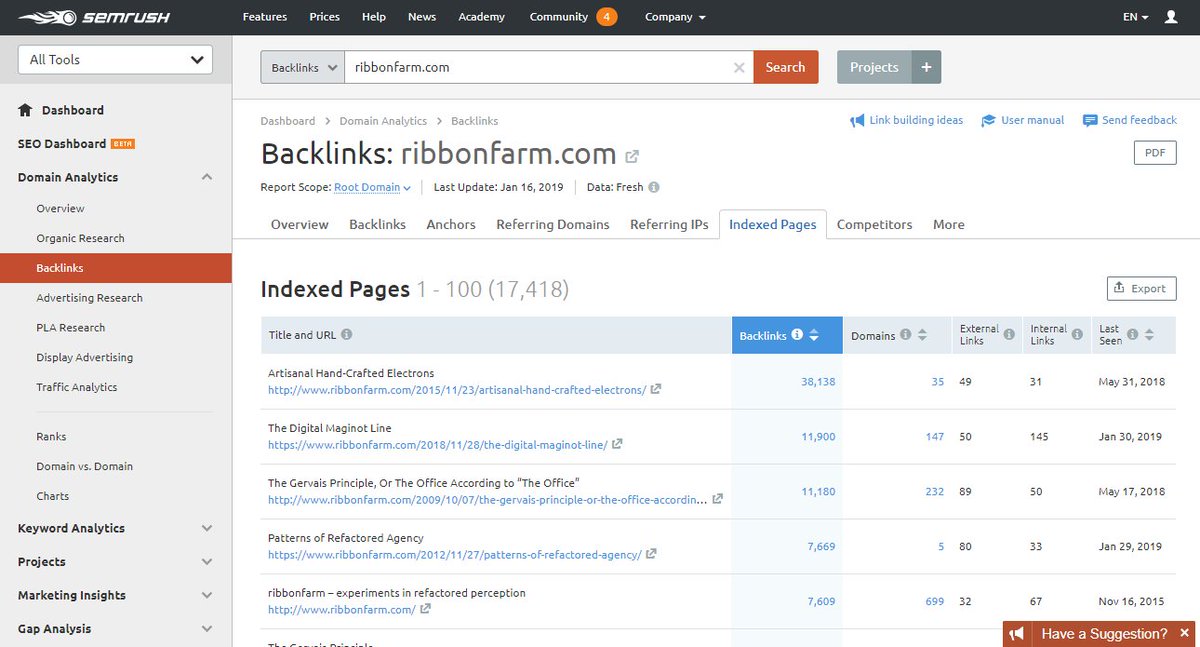
Task: Switch to the Referring Domains tab
Action: [x=553, y=224]
